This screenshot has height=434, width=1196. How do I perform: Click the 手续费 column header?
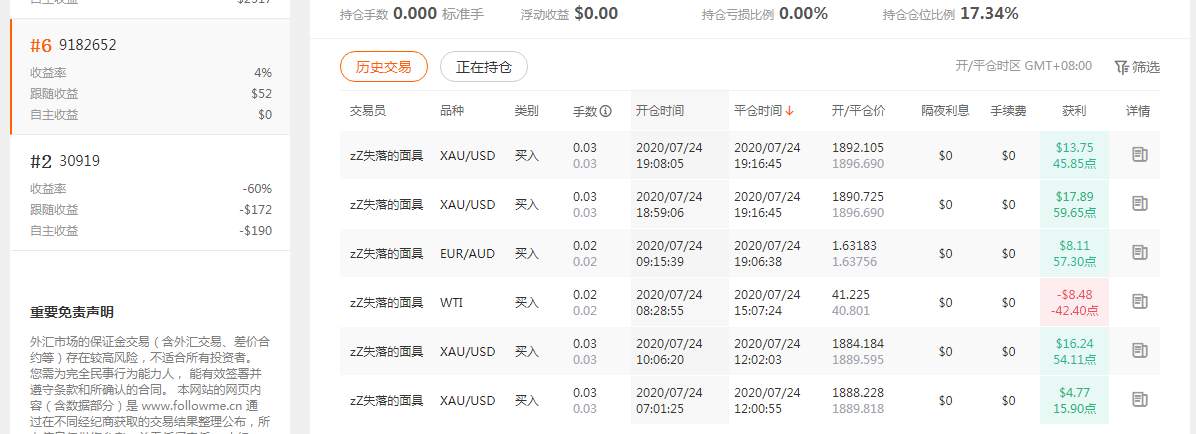(x=1008, y=111)
